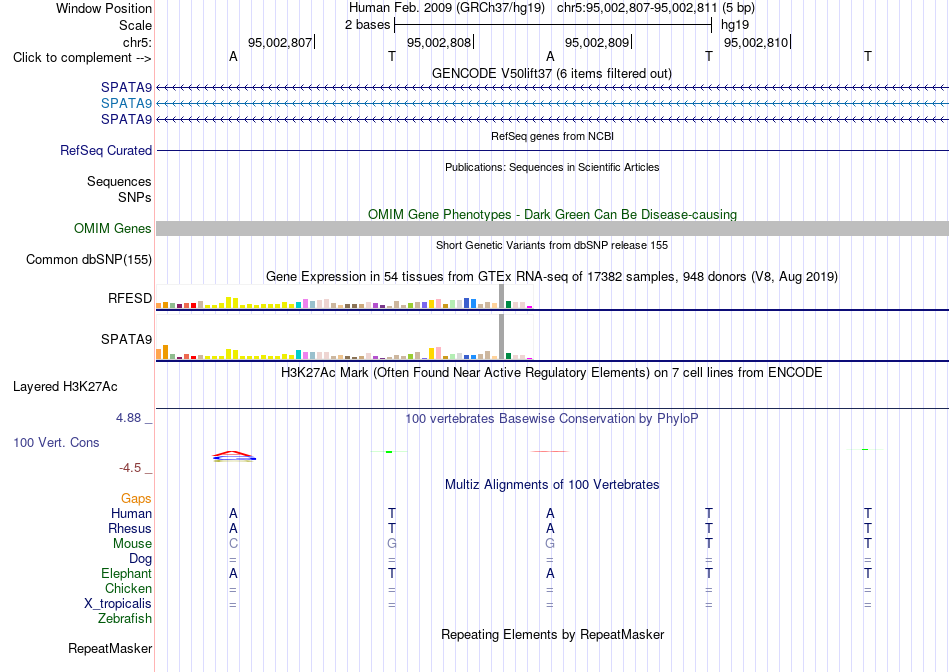The height and width of the screenshot is (672, 950).
Task: Click the Sequences track label
Action: pos(119,181)
